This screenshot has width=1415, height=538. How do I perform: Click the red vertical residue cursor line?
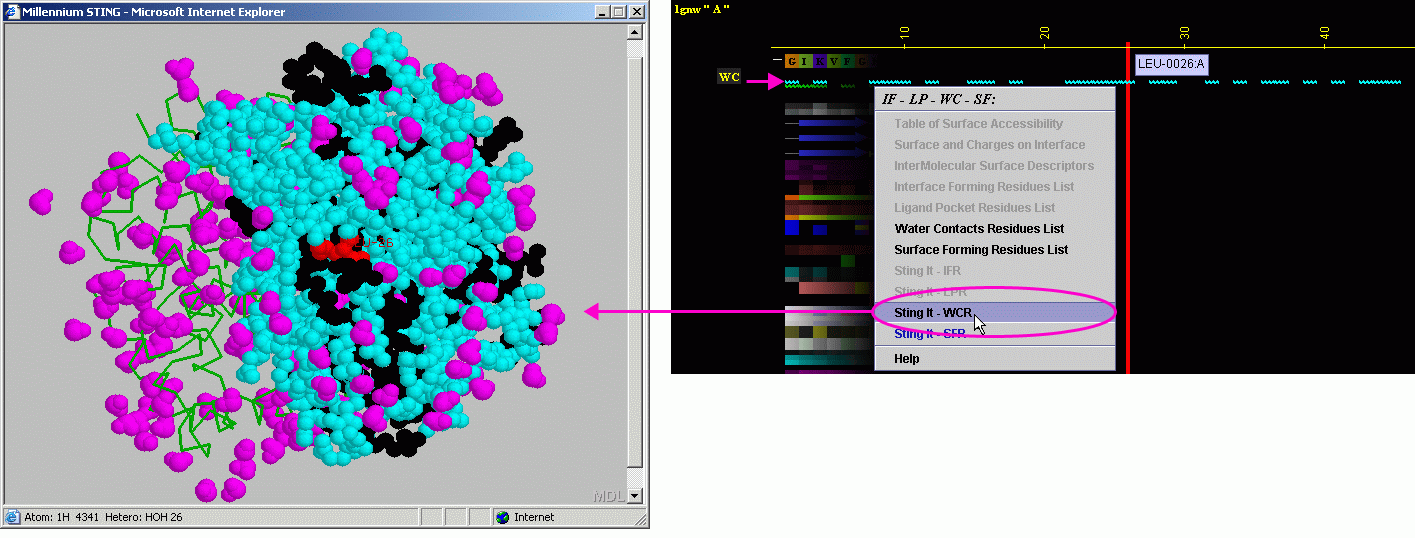[1128, 208]
